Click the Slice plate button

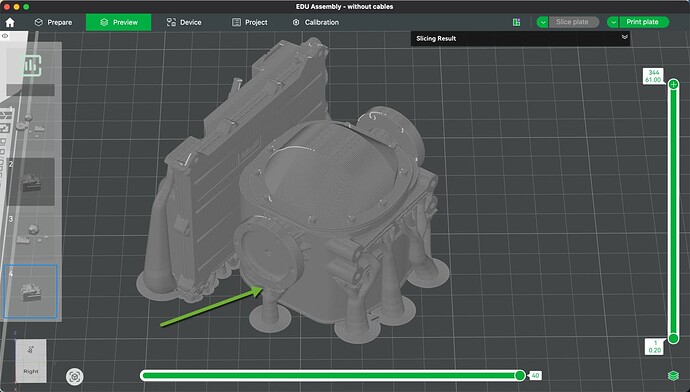[x=573, y=22]
